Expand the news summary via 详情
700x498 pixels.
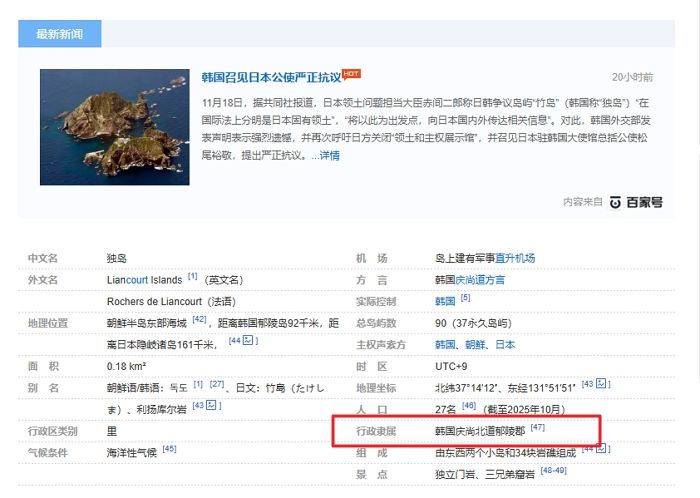click(329, 155)
